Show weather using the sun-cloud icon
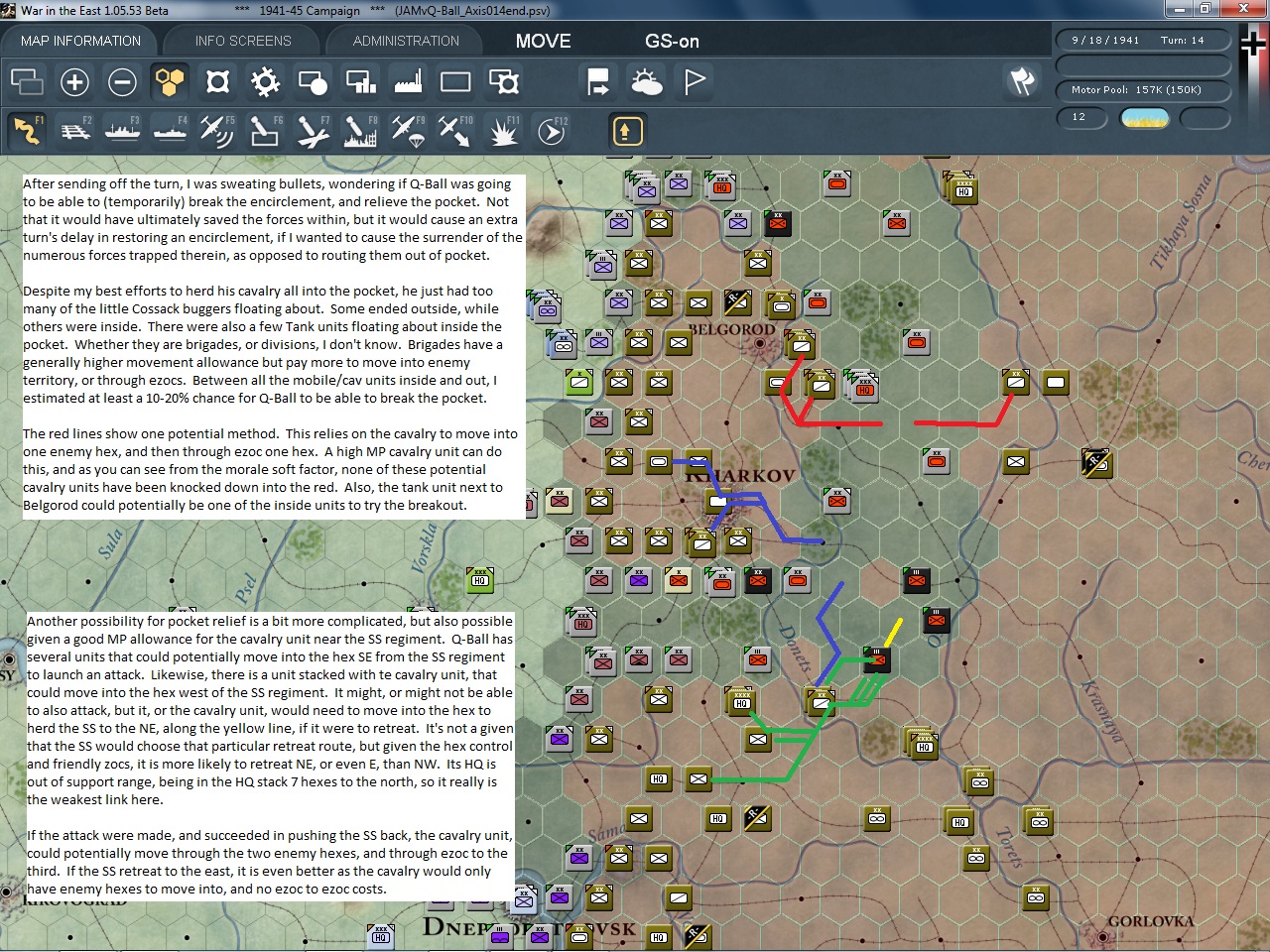The width and height of the screenshot is (1270, 952). click(646, 81)
